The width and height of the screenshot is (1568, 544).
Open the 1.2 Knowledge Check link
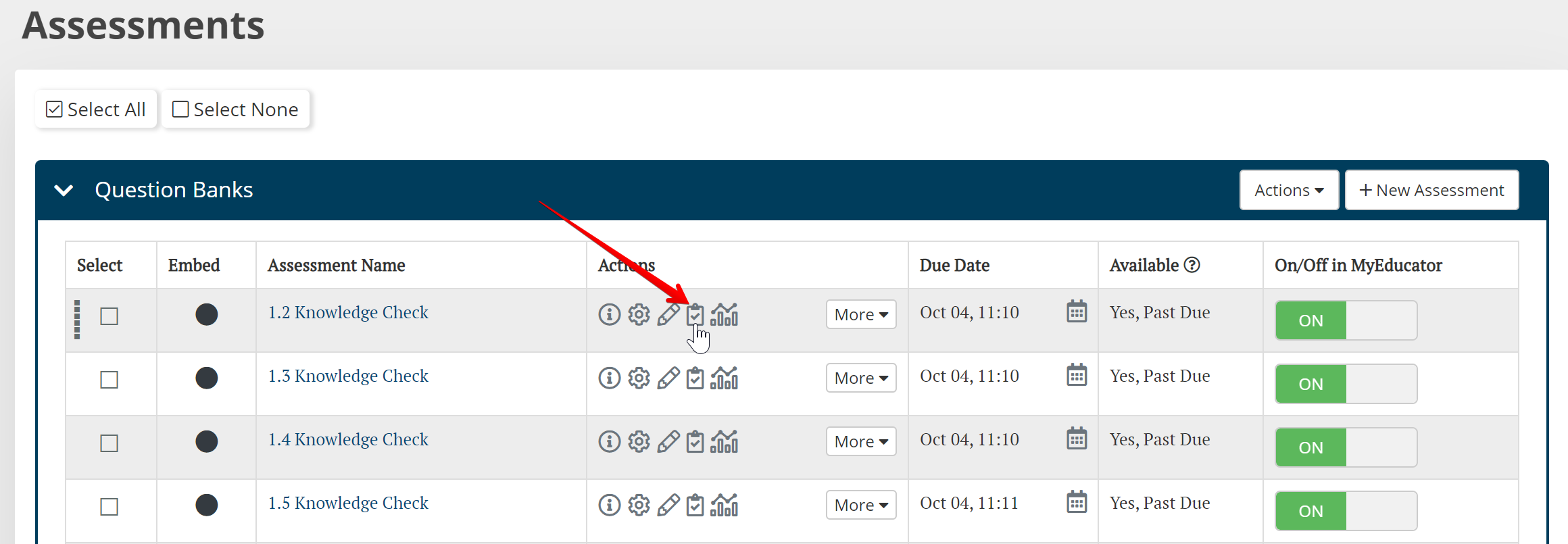coord(348,312)
